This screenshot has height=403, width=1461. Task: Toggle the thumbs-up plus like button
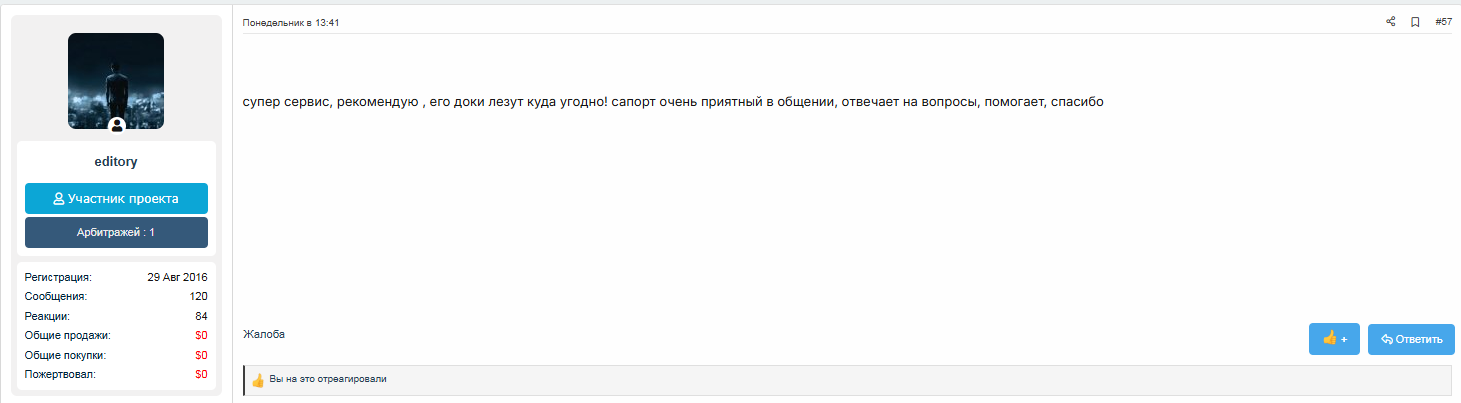pyautogui.click(x=1334, y=339)
